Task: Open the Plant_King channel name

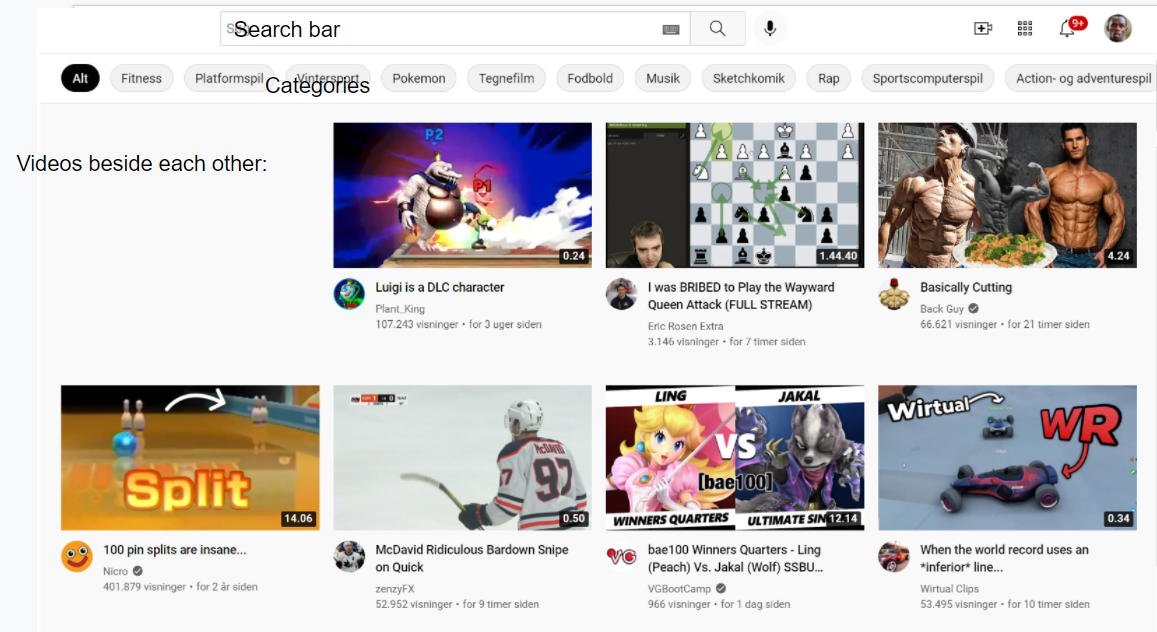Action: click(400, 309)
